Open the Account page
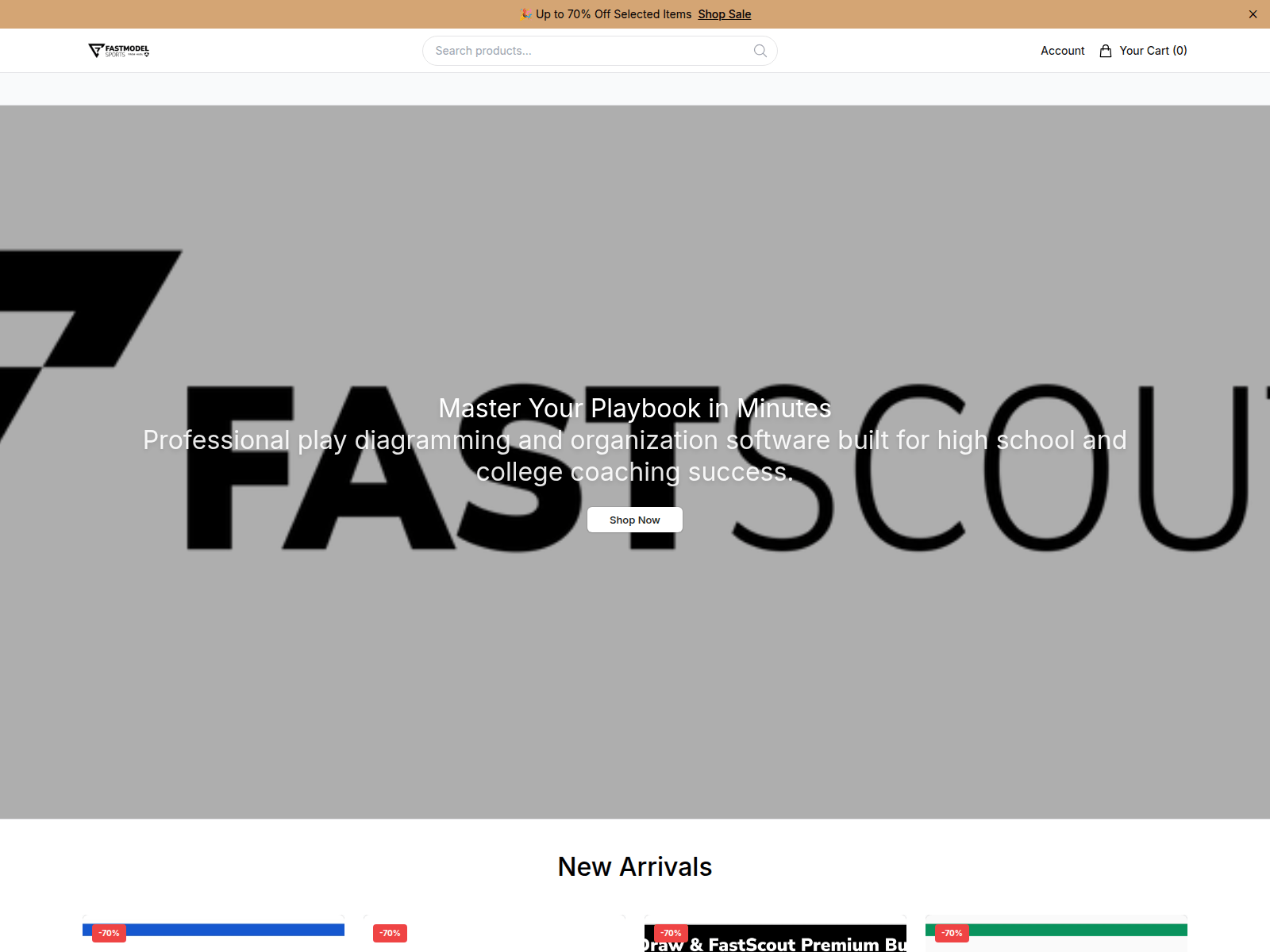Image resolution: width=1270 pixels, height=952 pixels. click(1062, 51)
